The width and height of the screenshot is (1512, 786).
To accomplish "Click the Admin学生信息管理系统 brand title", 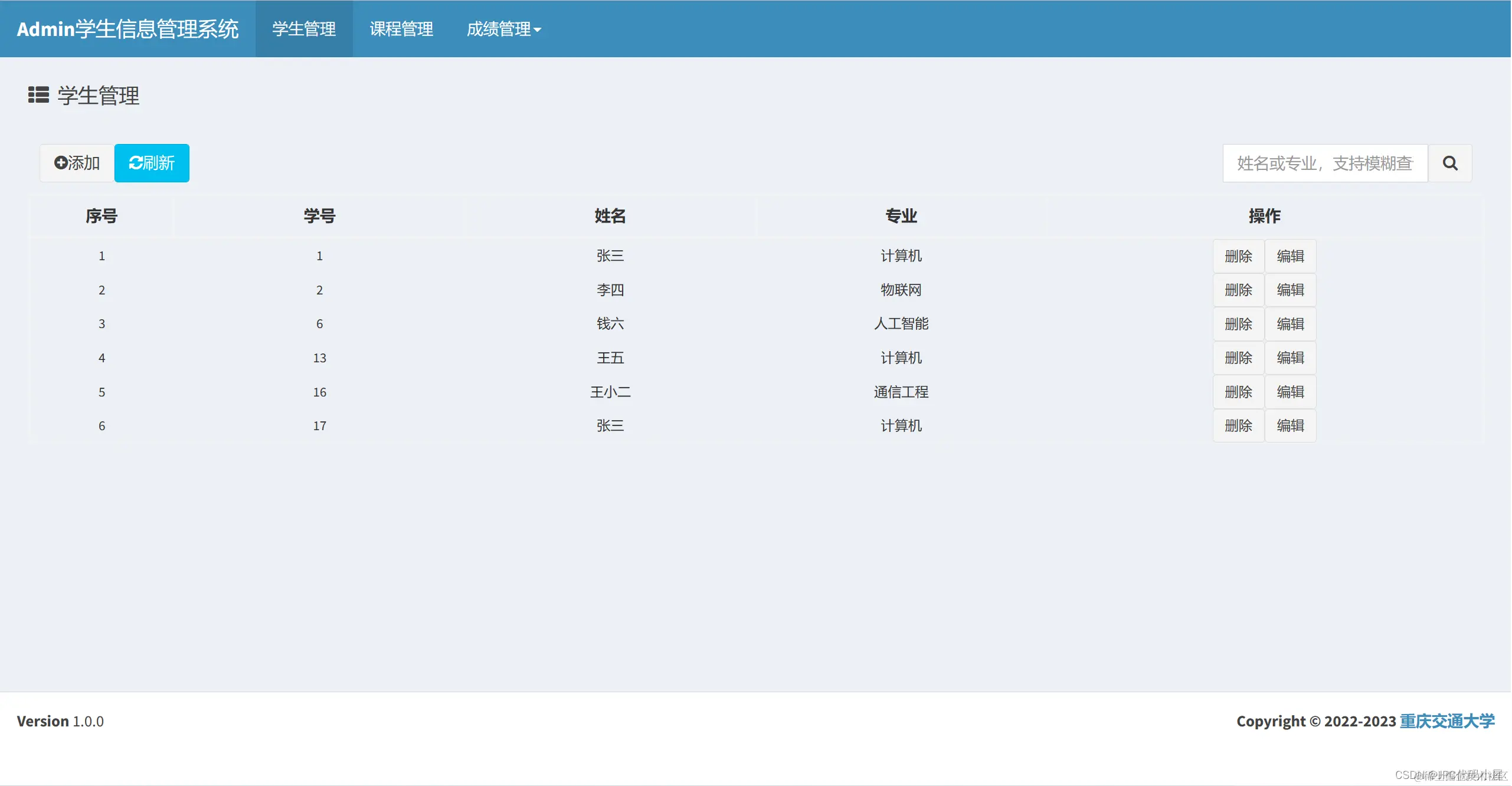I will tap(127, 28).
